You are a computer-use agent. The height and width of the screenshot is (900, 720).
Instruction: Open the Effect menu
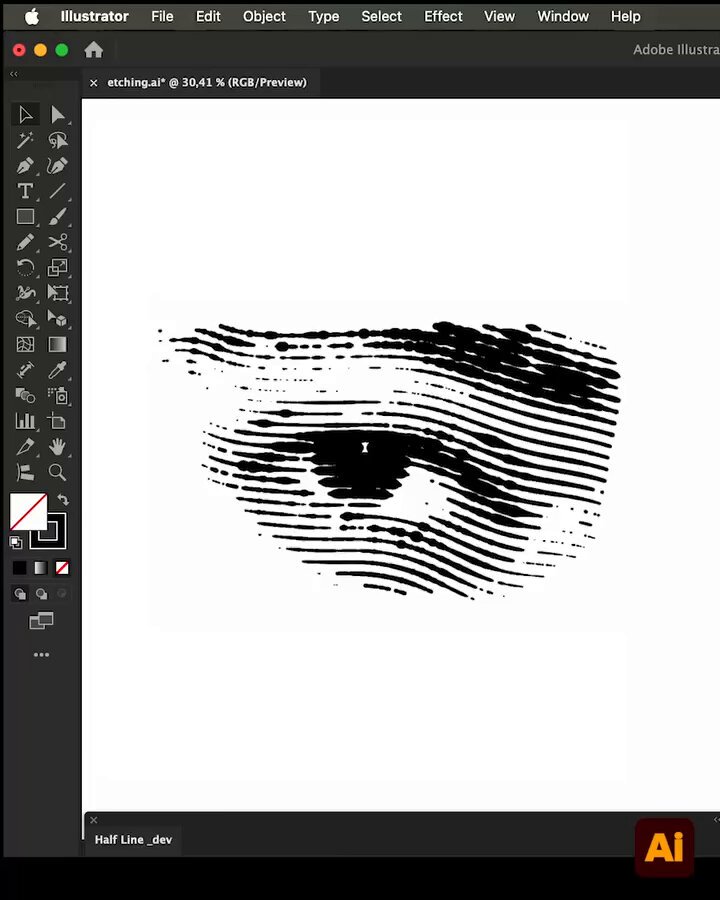(x=443, y=16)
